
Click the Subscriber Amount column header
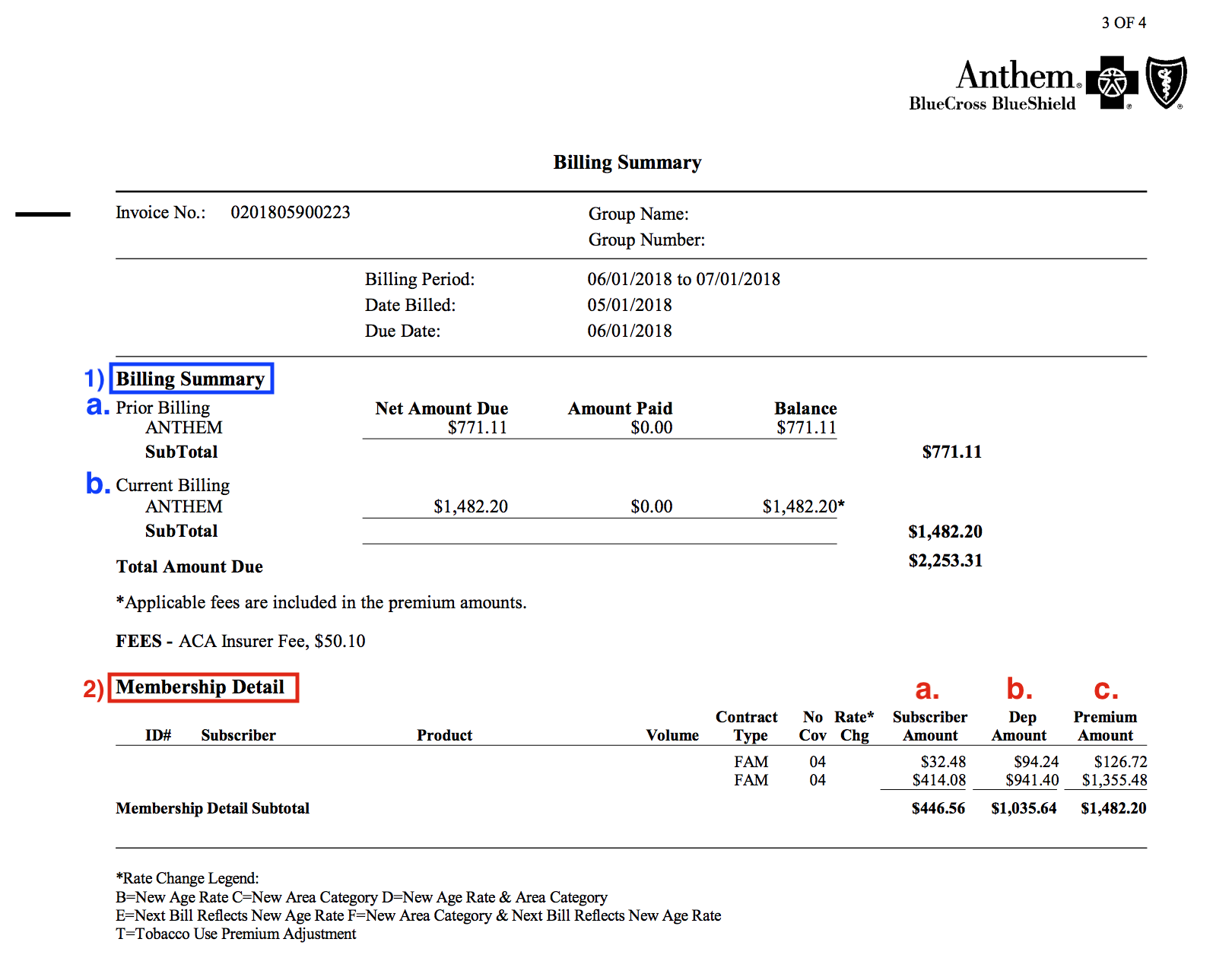(930, 726)
